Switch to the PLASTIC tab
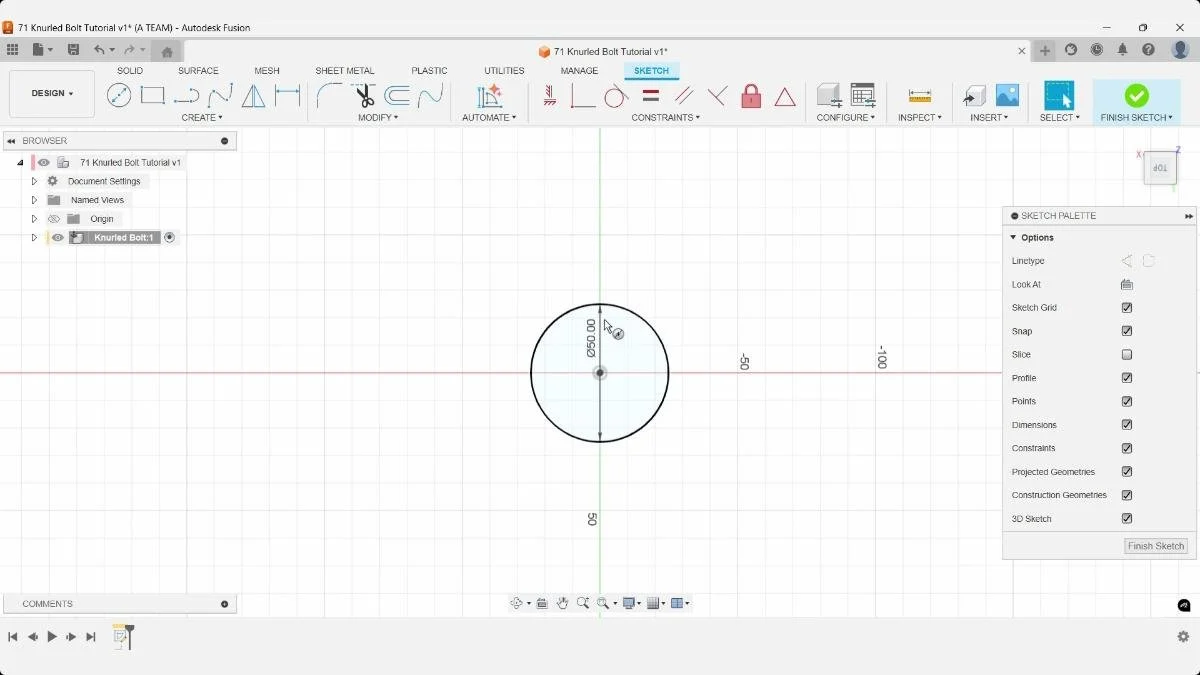The height and width of the screenshot is (675, 1200). point(429,71)
